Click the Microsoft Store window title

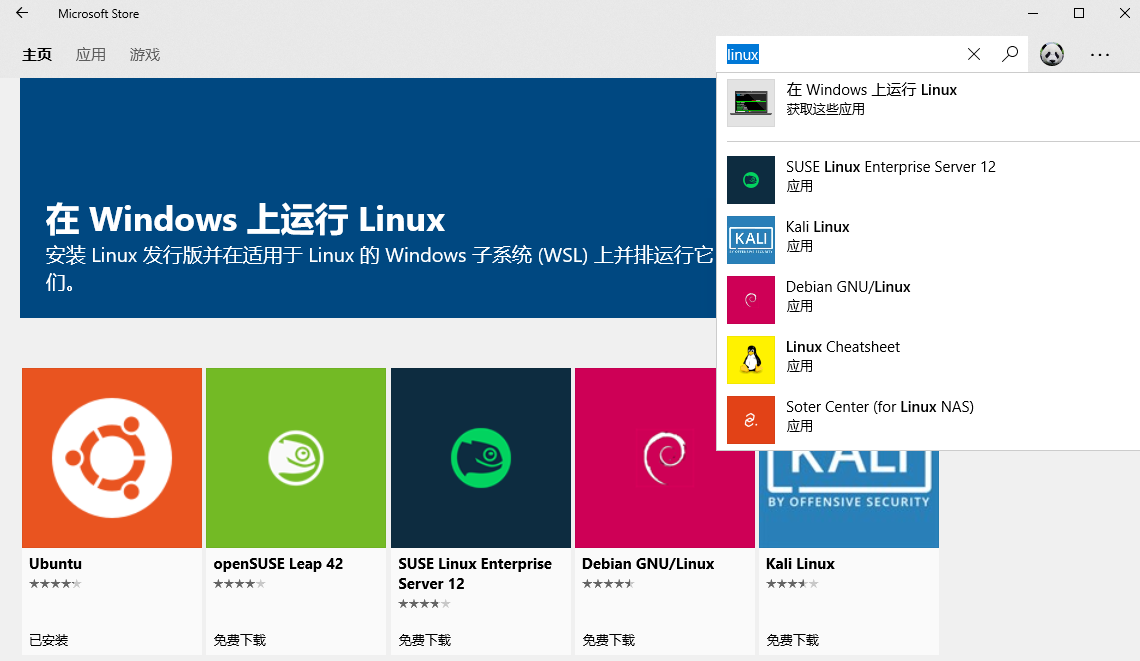98,14
